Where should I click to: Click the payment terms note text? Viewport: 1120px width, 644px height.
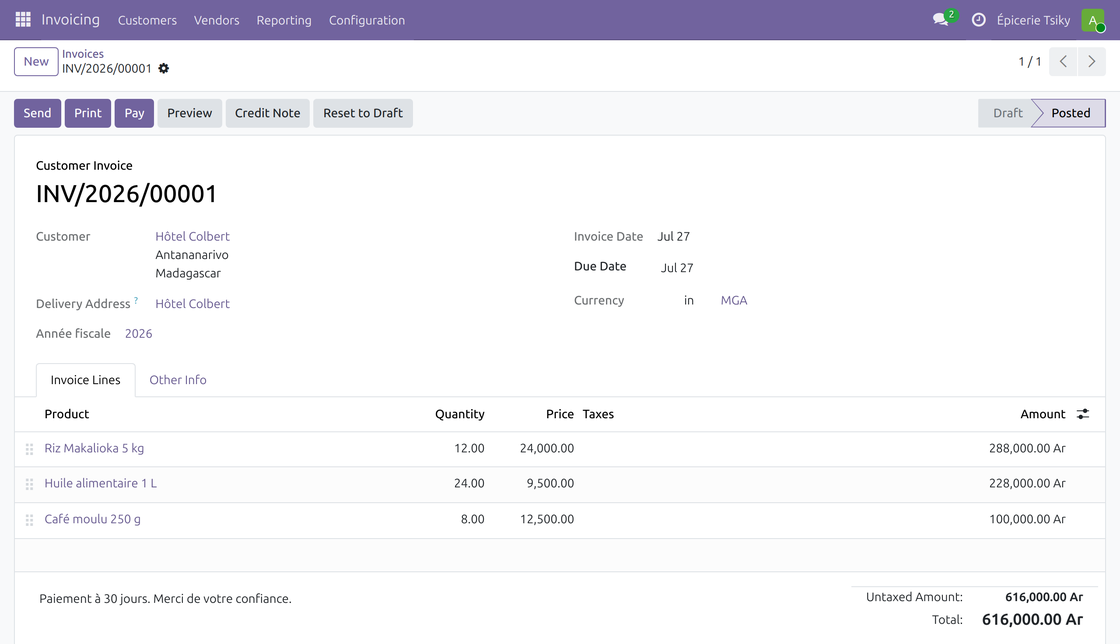165,599
